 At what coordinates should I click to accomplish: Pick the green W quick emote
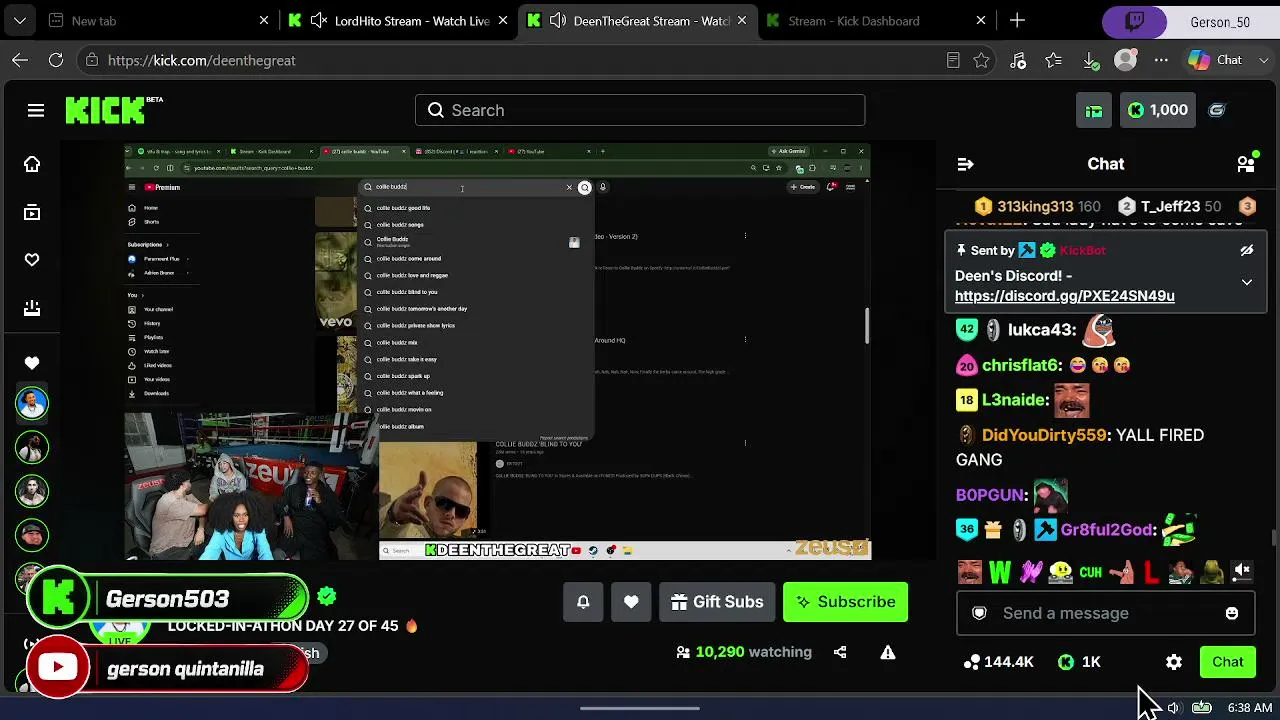tap(1000, 572)
